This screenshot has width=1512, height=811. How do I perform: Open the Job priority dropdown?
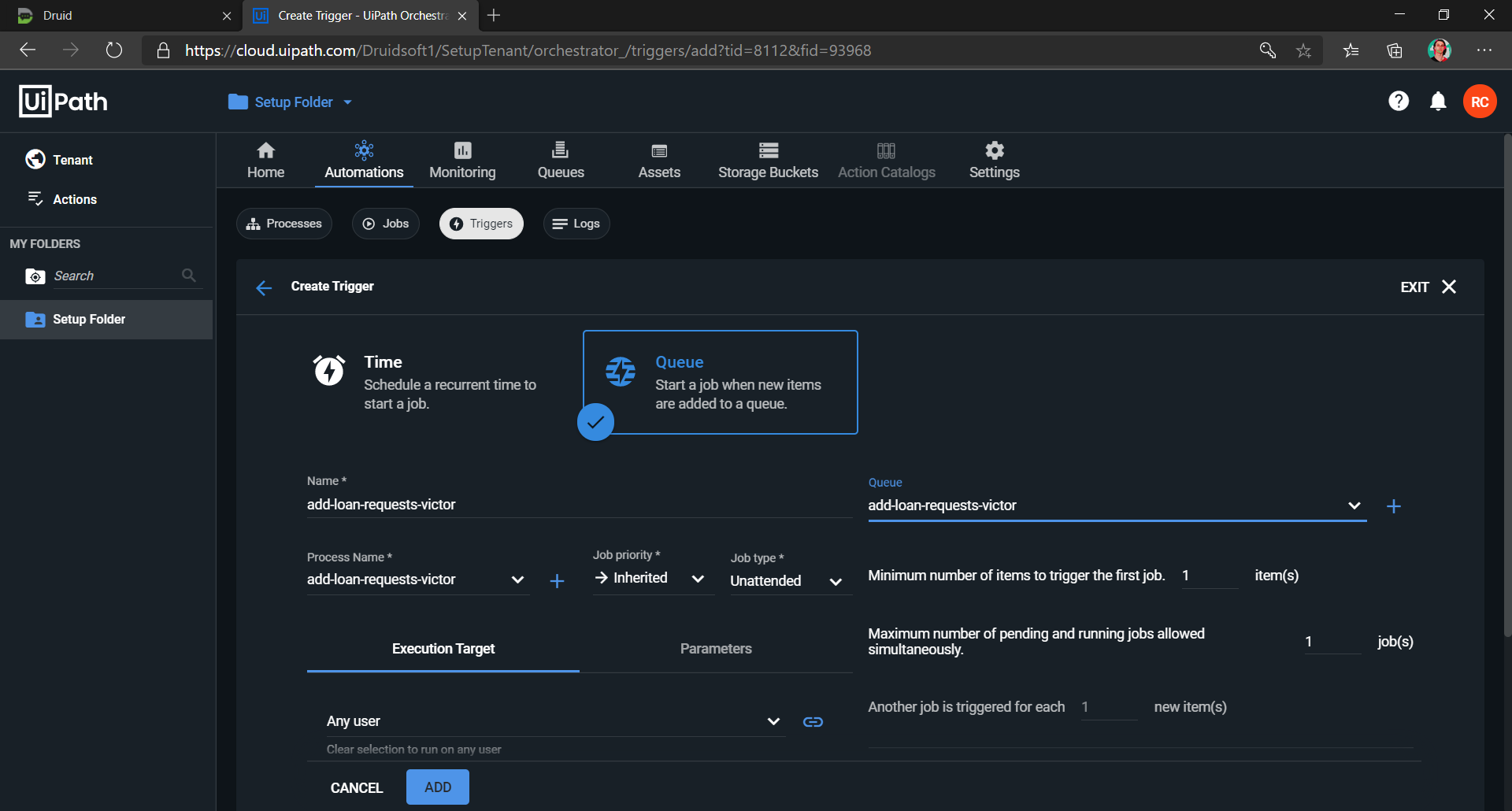653,578
